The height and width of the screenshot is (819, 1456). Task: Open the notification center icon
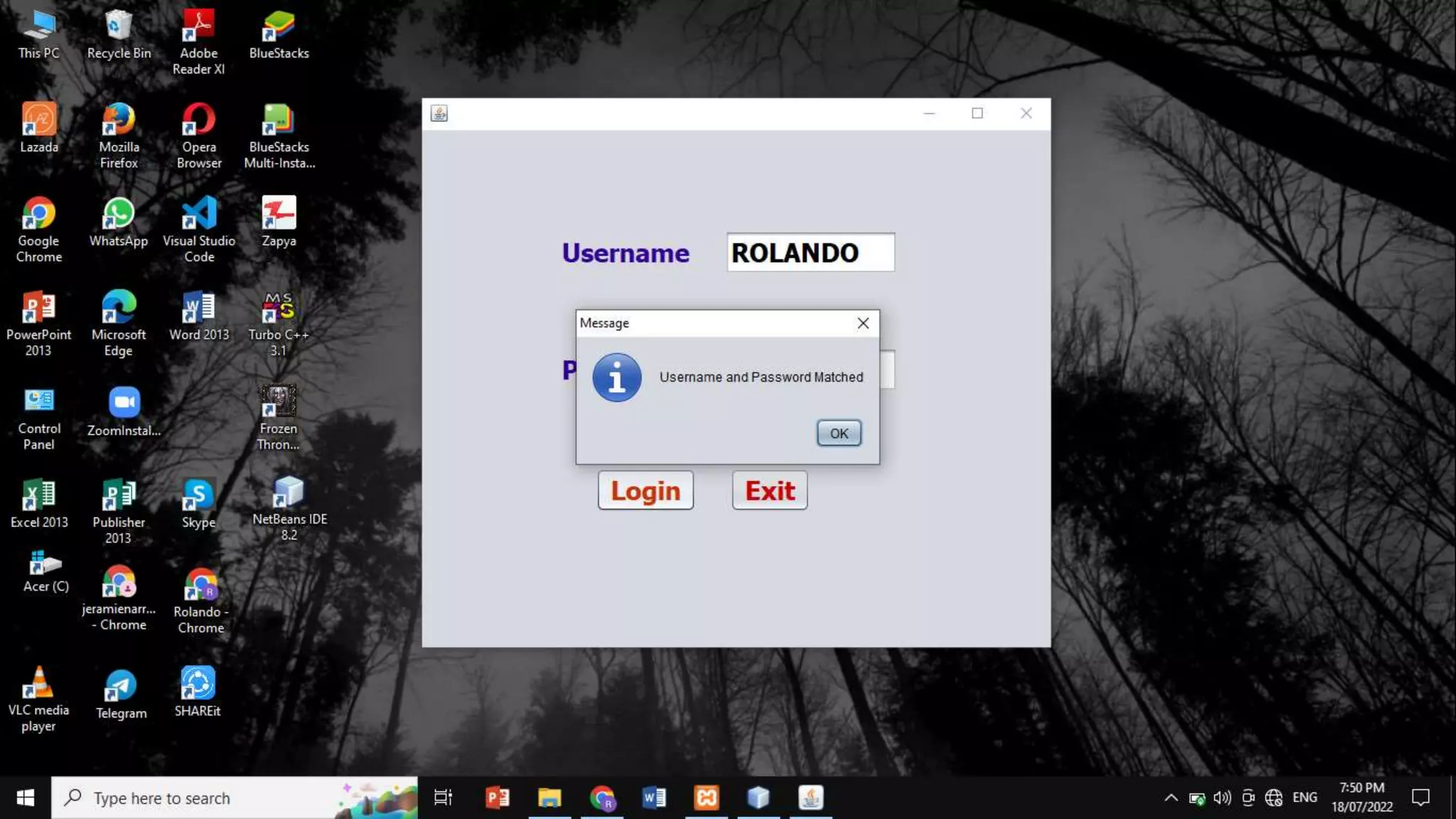1420,798
